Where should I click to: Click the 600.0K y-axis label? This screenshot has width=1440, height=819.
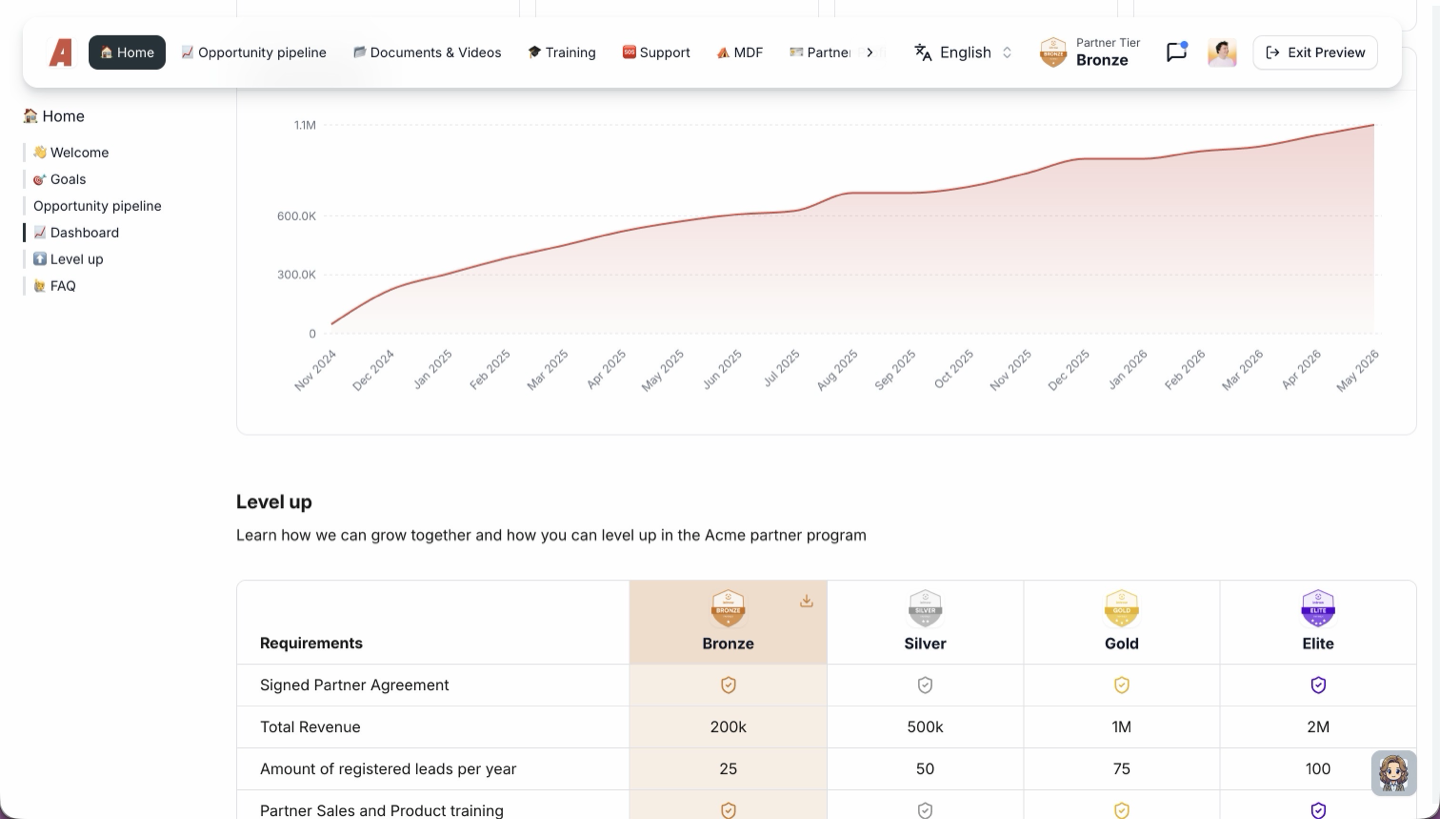coord(297,216)
